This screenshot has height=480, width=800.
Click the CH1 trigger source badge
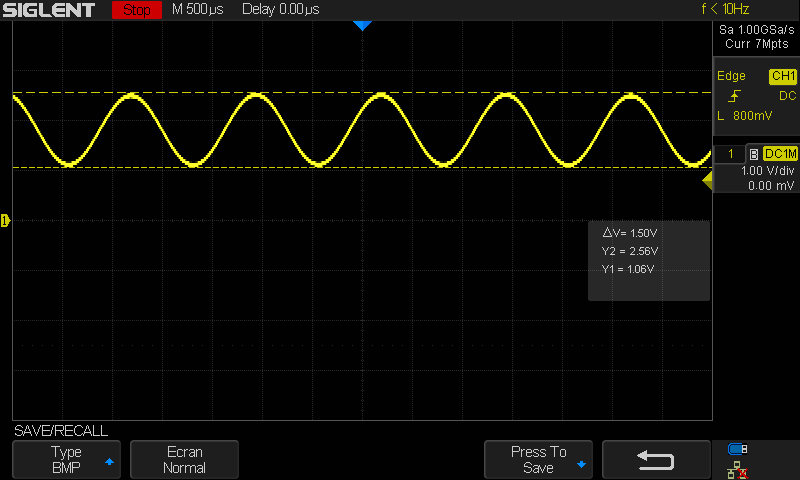pos(783,76)
